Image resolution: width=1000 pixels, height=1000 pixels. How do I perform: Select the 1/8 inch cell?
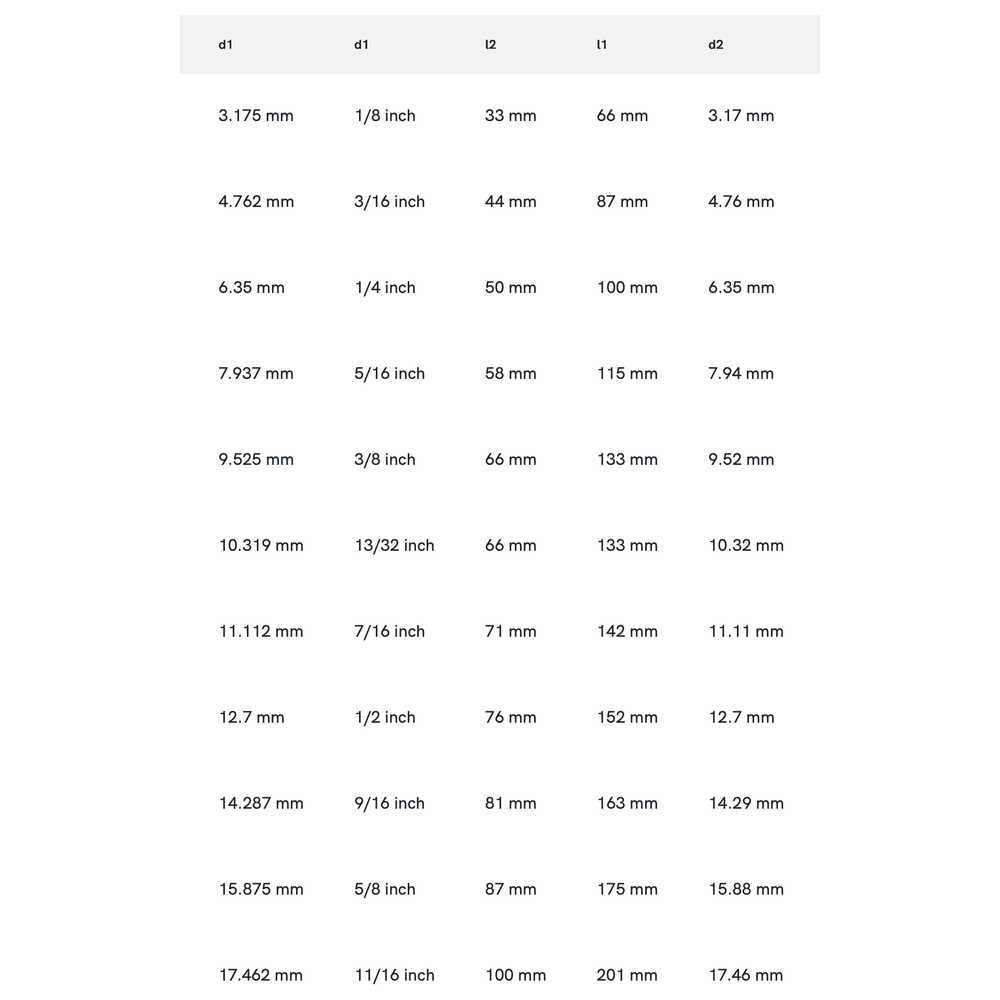[385, 116]
